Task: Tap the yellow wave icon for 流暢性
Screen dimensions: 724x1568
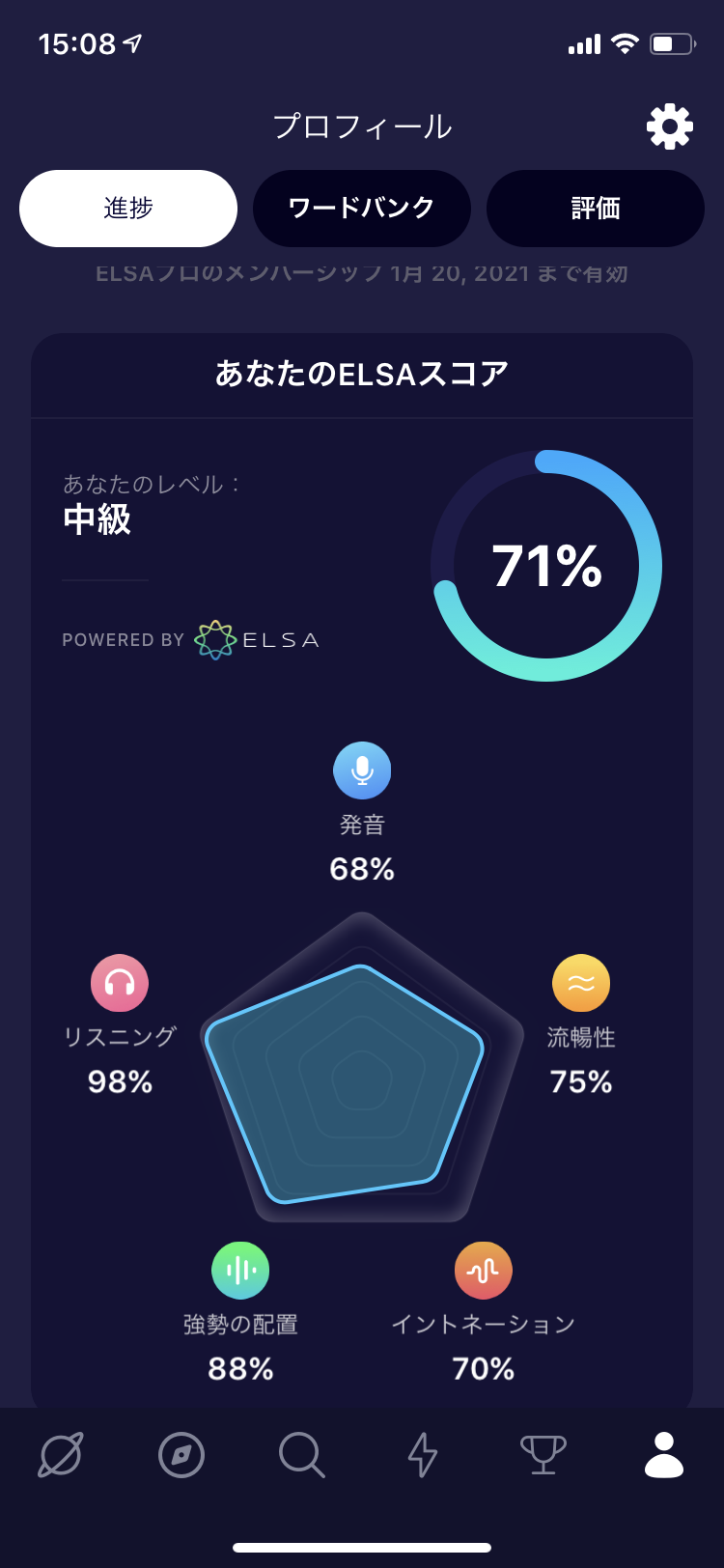Action: pos(580,984)
